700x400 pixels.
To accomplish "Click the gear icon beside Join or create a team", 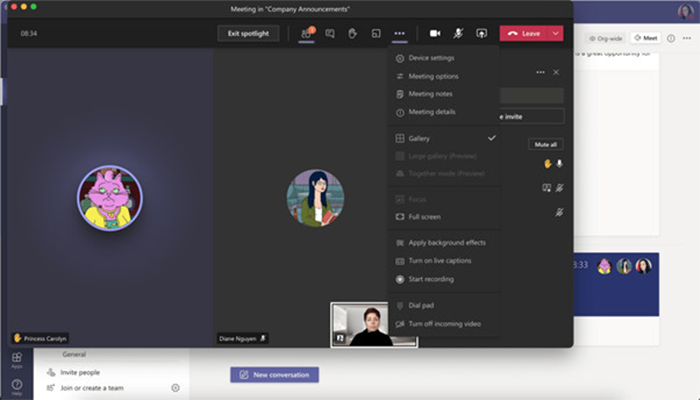I will (175, 387).
